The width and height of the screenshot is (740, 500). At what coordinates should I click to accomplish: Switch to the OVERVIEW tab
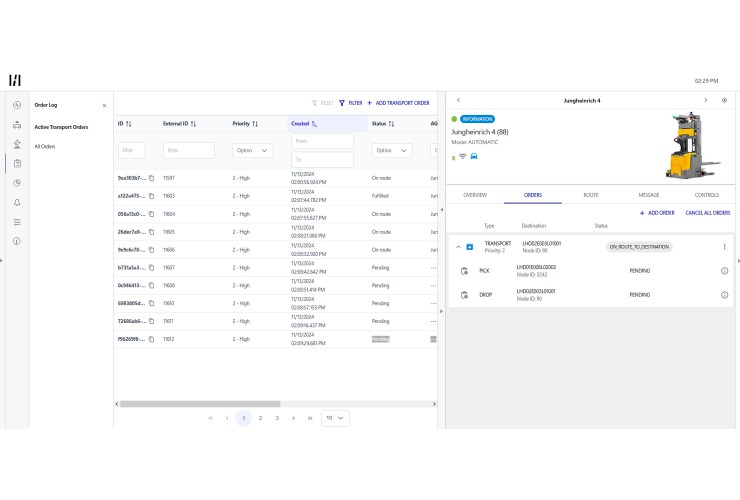tap(475, 195)
